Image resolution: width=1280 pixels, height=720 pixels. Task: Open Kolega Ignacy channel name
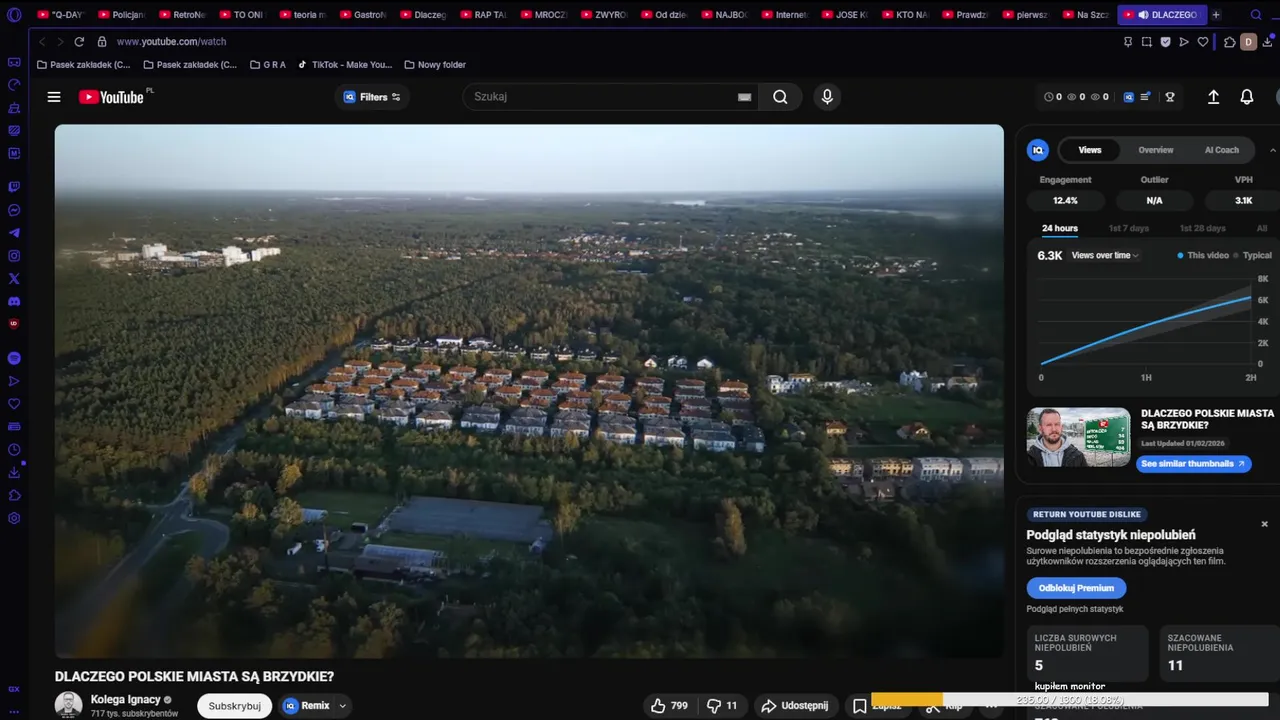(125, 700)
